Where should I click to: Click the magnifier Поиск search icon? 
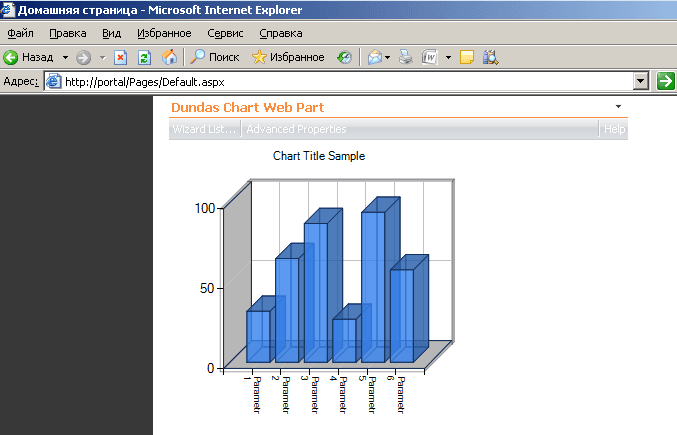click(198, 57)
